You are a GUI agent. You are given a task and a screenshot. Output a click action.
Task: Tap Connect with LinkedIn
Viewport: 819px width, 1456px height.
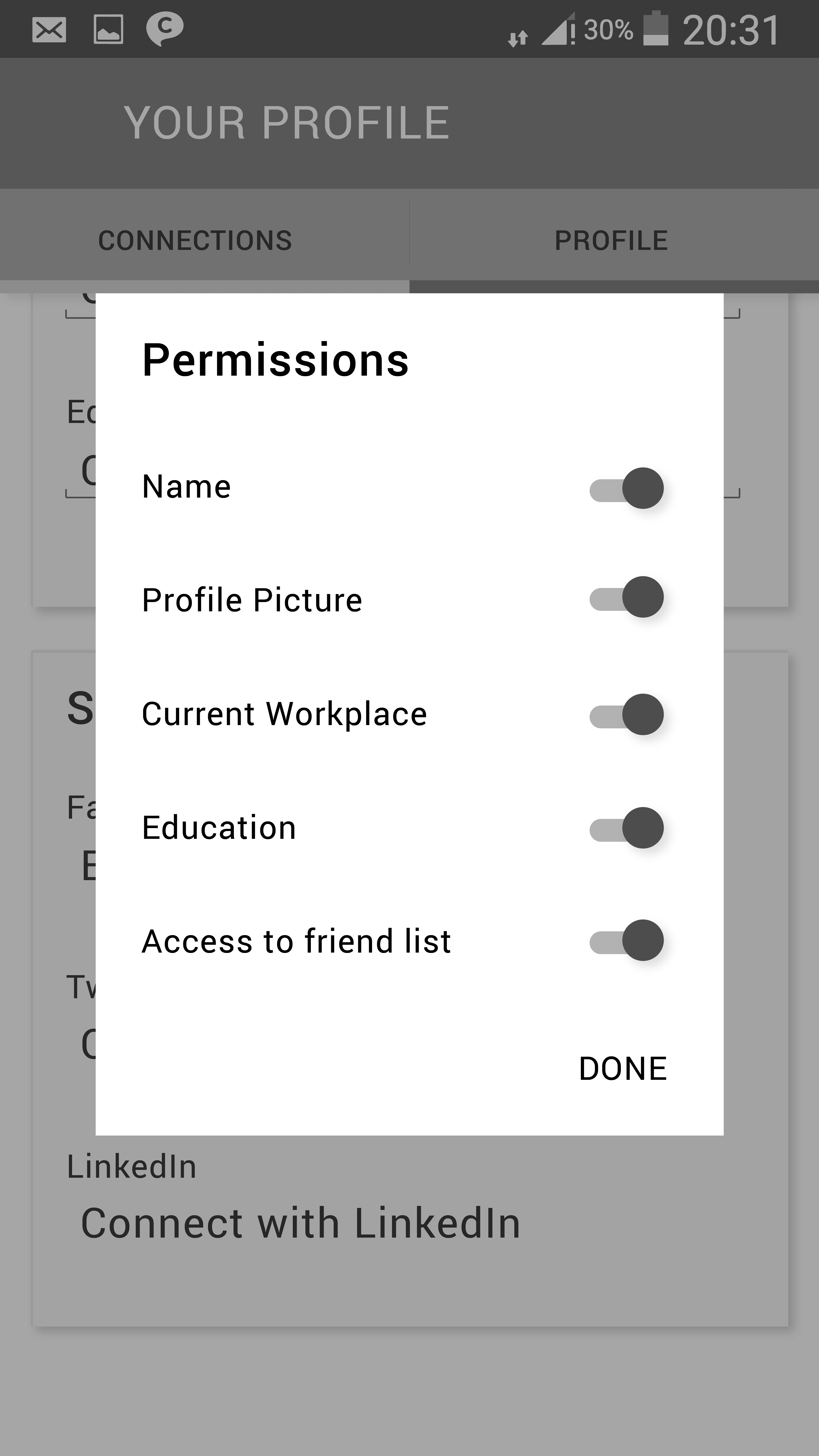pyautogui.click(x=301, y=1223)
